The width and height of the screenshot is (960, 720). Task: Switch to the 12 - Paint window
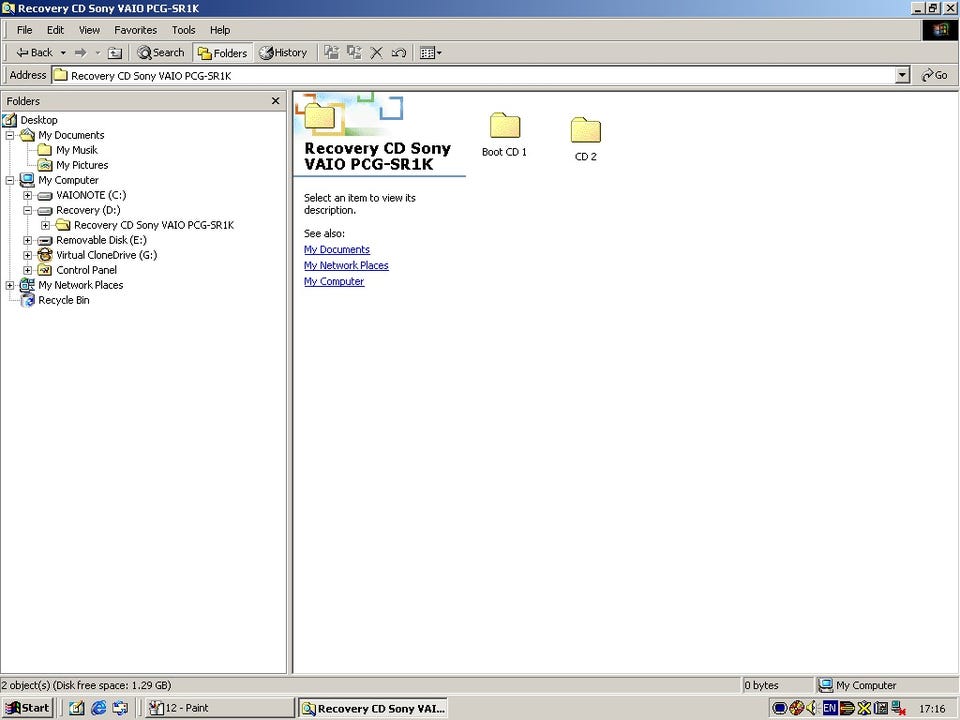pos(220,708)
